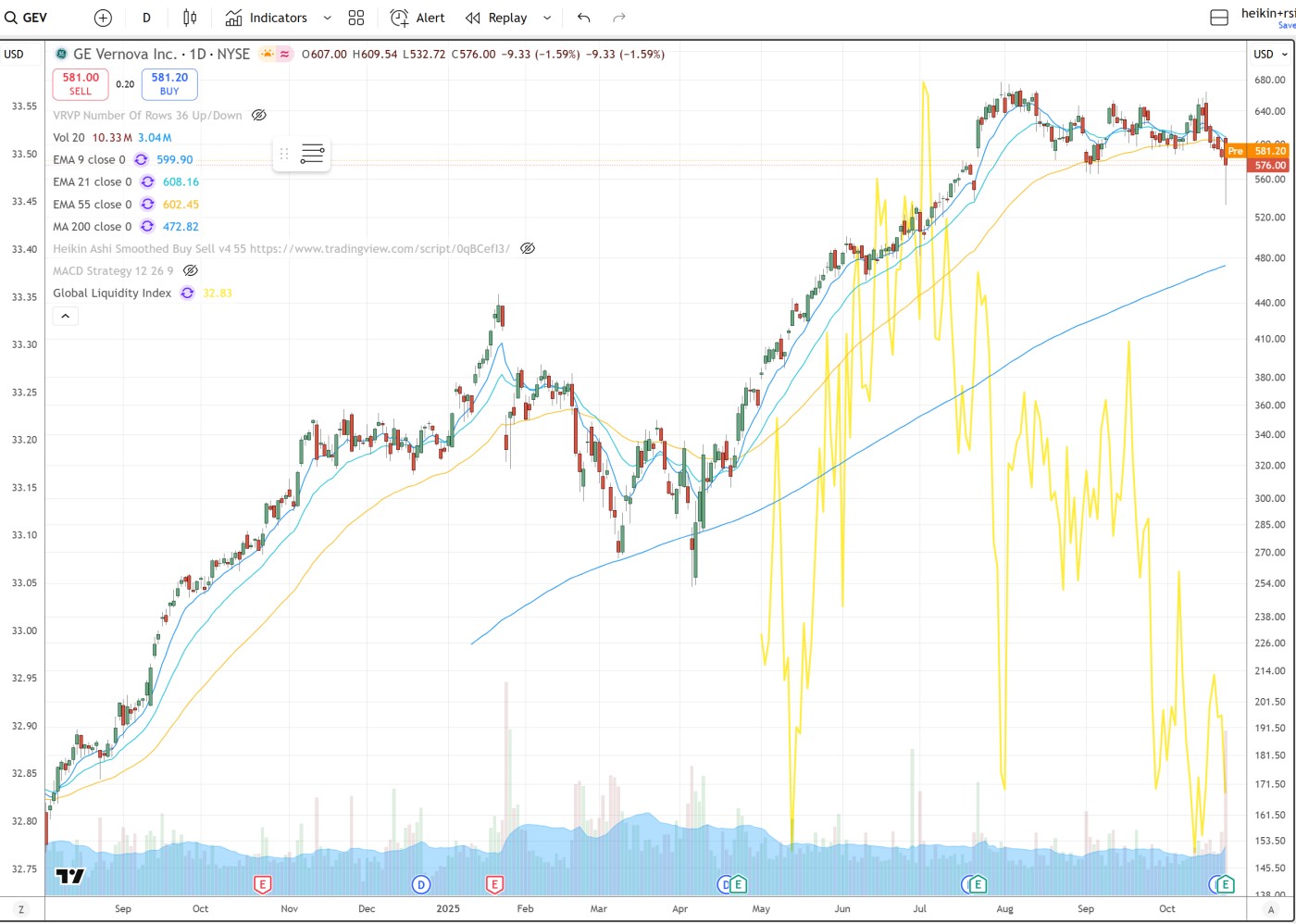Click the earnings marker near November
Viewport: 1296px width, 924px height.
tap(262, 885)
